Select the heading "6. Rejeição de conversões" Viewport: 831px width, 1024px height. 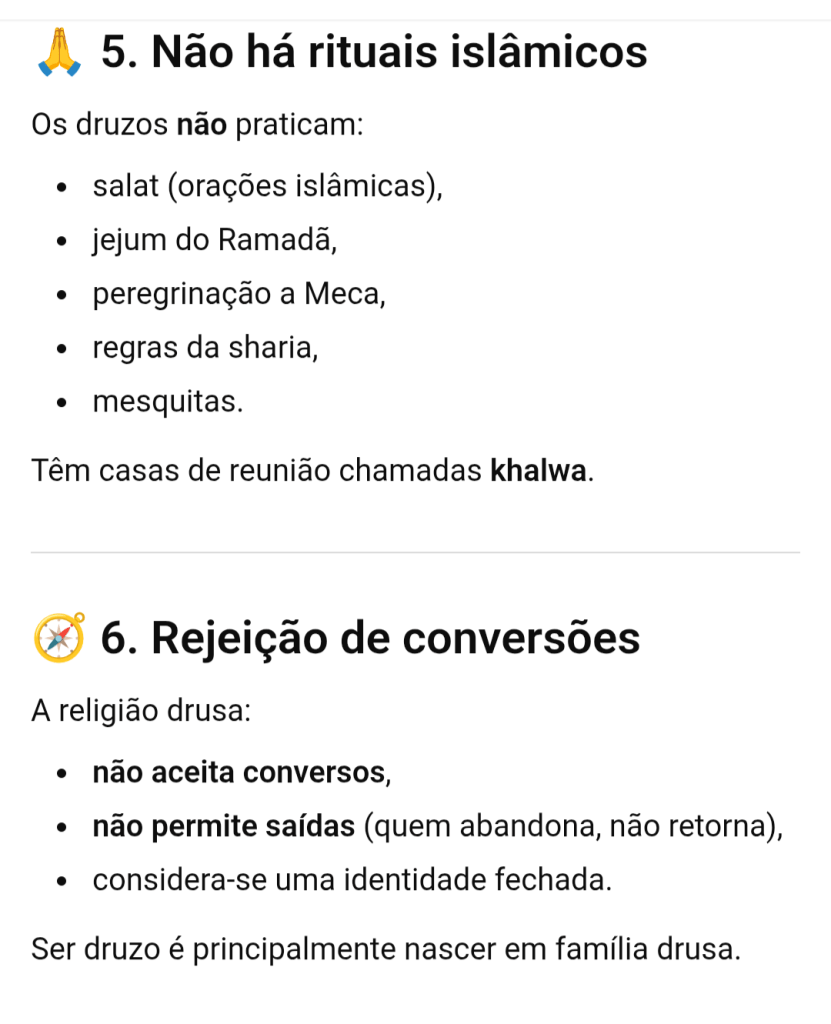click(x=370, y=638)
